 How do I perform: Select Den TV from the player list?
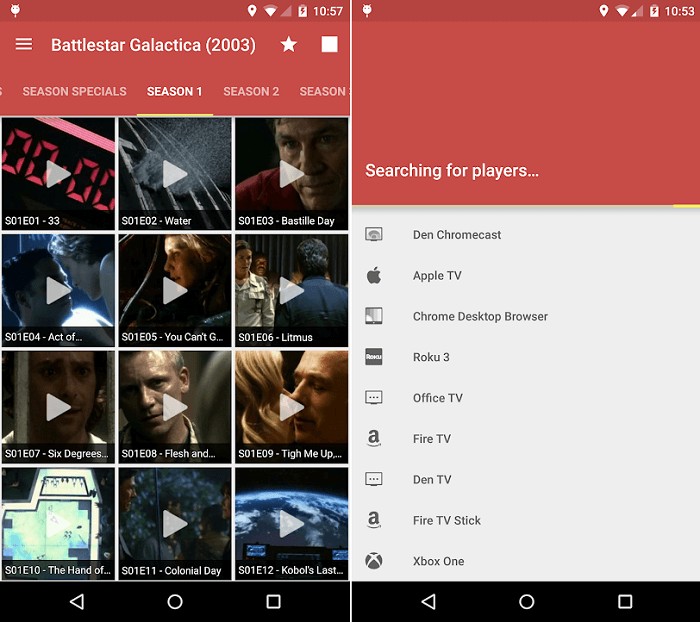click(x=526, y=480)
